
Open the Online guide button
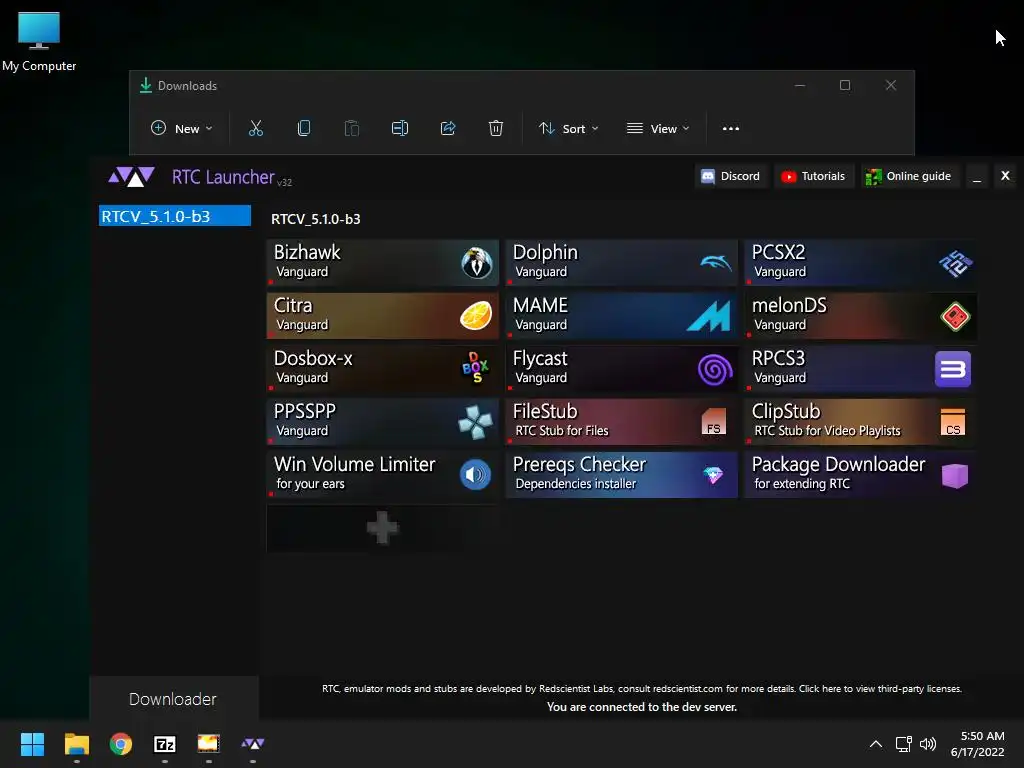[908, 176]
